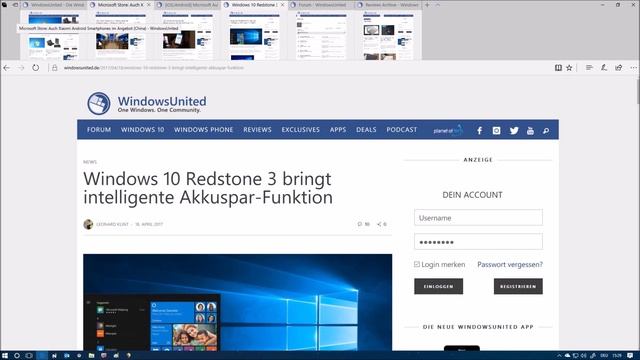Close the Microsoft Store tab
The image size is (640, 360).
pyautogui.click(x=149, y=5)
